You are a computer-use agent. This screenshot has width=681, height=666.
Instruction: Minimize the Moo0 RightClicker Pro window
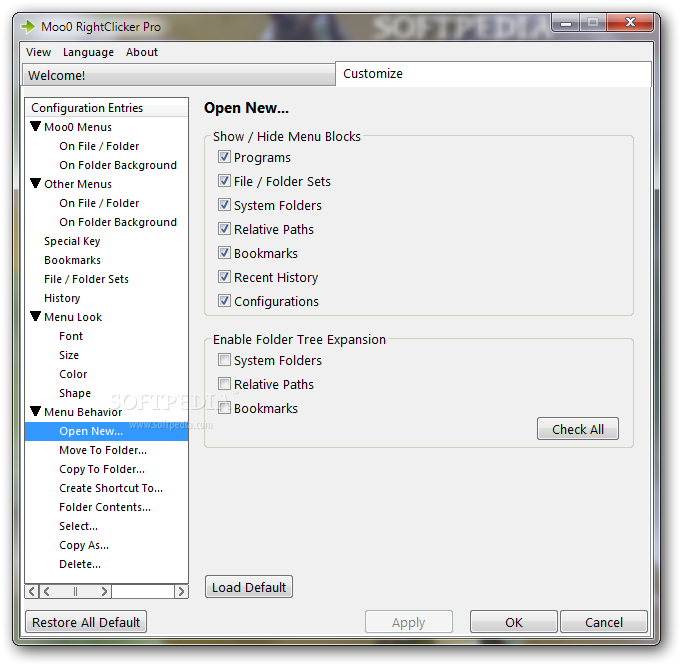[565, 23]
